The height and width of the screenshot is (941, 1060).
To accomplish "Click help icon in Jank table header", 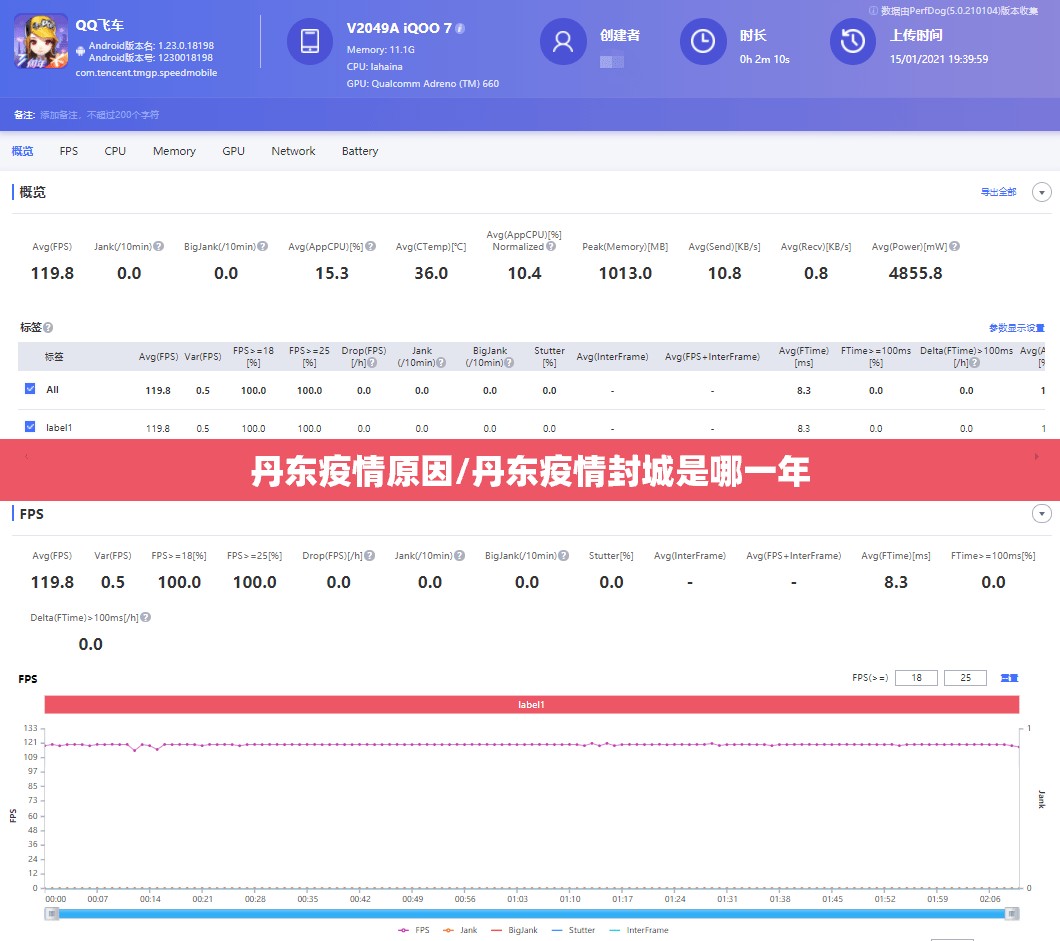I will tap(441, 362).
